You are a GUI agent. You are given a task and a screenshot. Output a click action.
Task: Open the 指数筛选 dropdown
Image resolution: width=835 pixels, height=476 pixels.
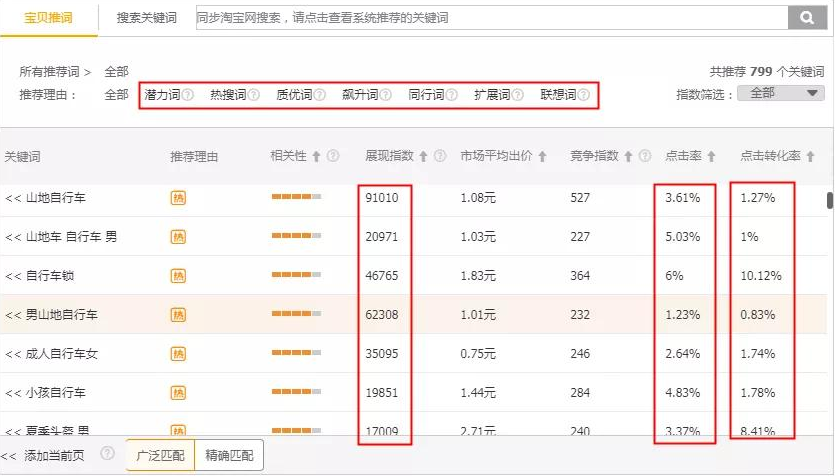(781, 93)
